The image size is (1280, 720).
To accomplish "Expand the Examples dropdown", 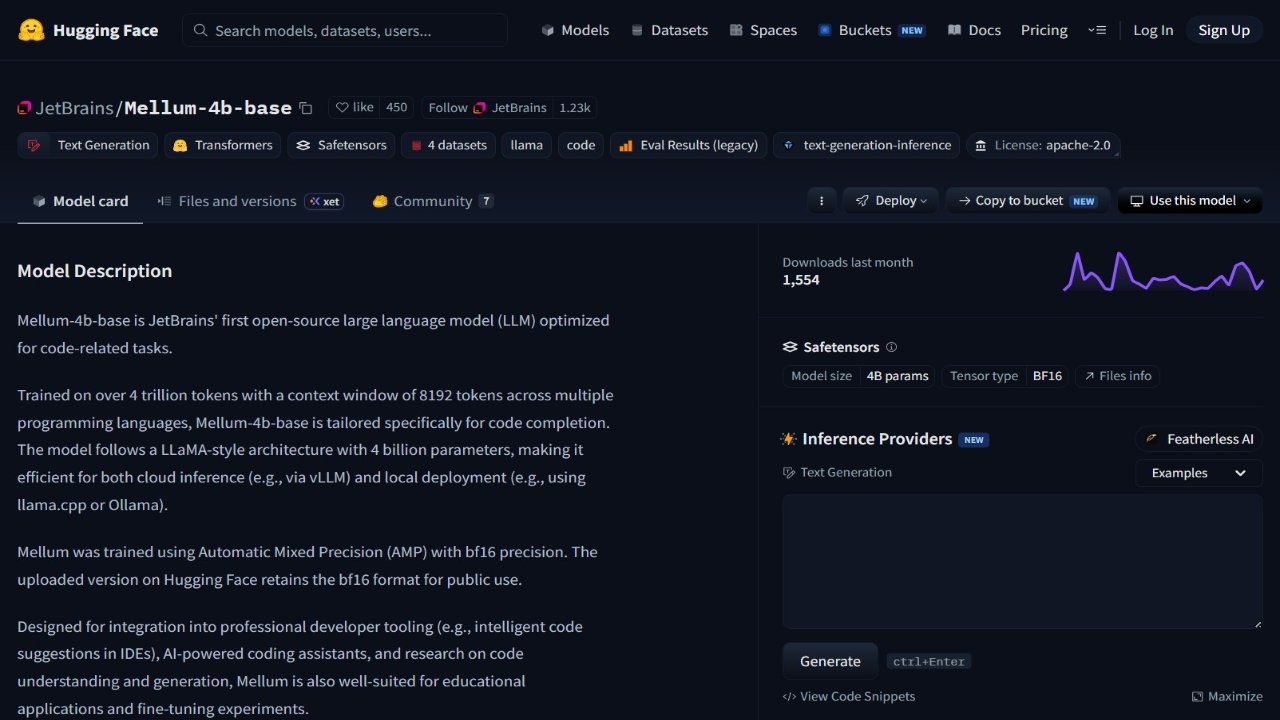I will coord(1199,473).
